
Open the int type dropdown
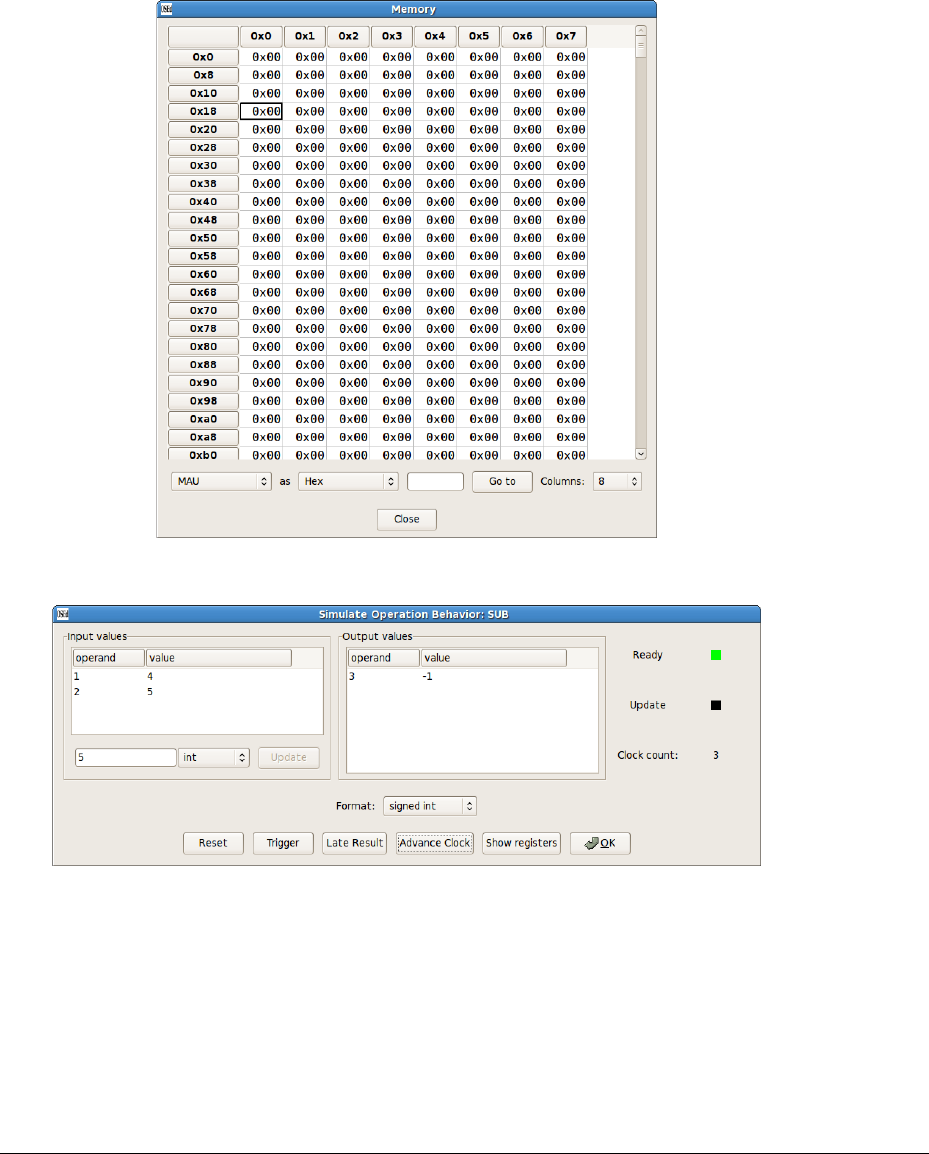pos(213,757)
